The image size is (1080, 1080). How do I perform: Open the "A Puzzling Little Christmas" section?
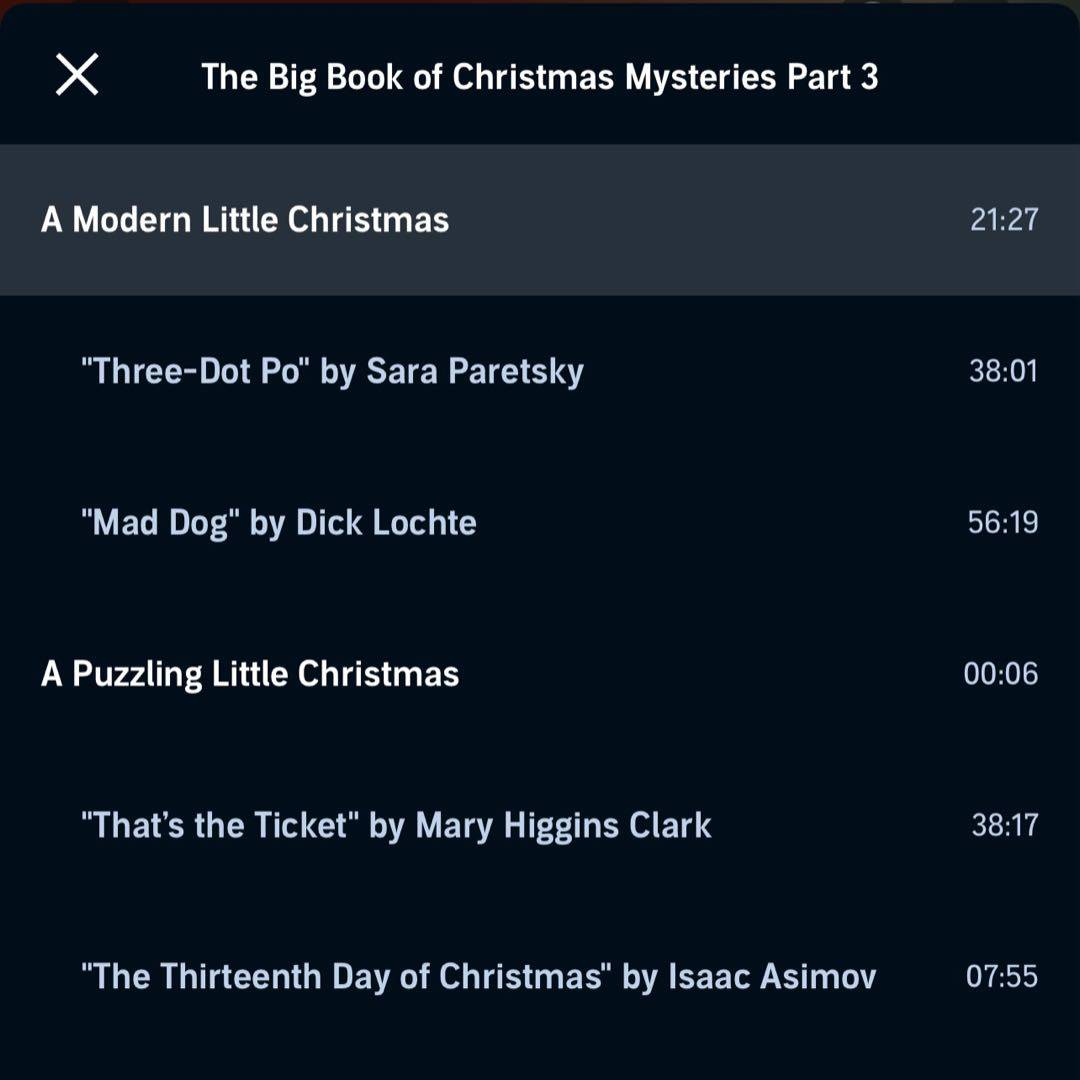point(250,674)
